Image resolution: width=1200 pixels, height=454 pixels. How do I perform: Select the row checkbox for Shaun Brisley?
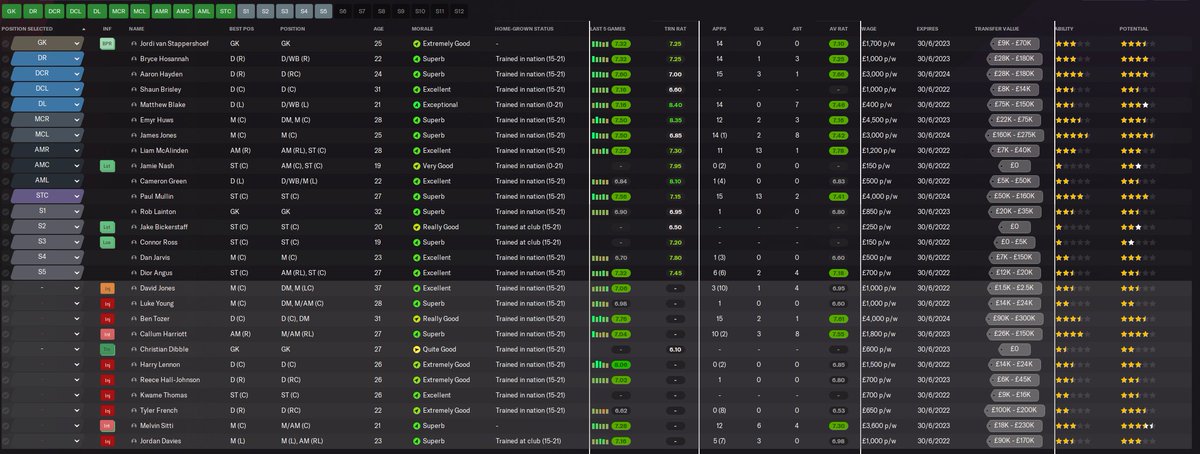[5, 90]
